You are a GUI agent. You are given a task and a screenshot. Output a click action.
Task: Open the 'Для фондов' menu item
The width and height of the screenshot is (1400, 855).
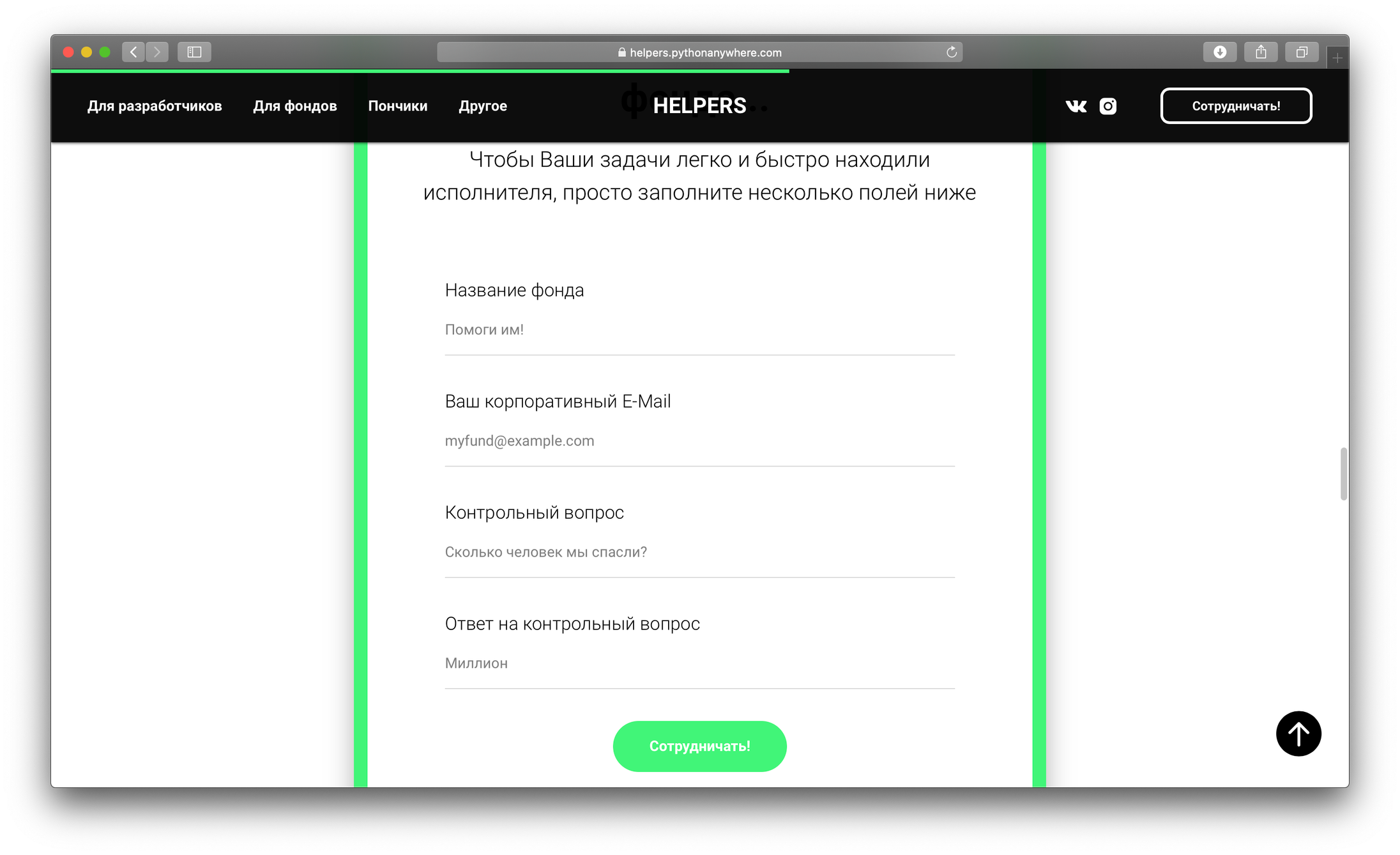(x=295, y=106)
